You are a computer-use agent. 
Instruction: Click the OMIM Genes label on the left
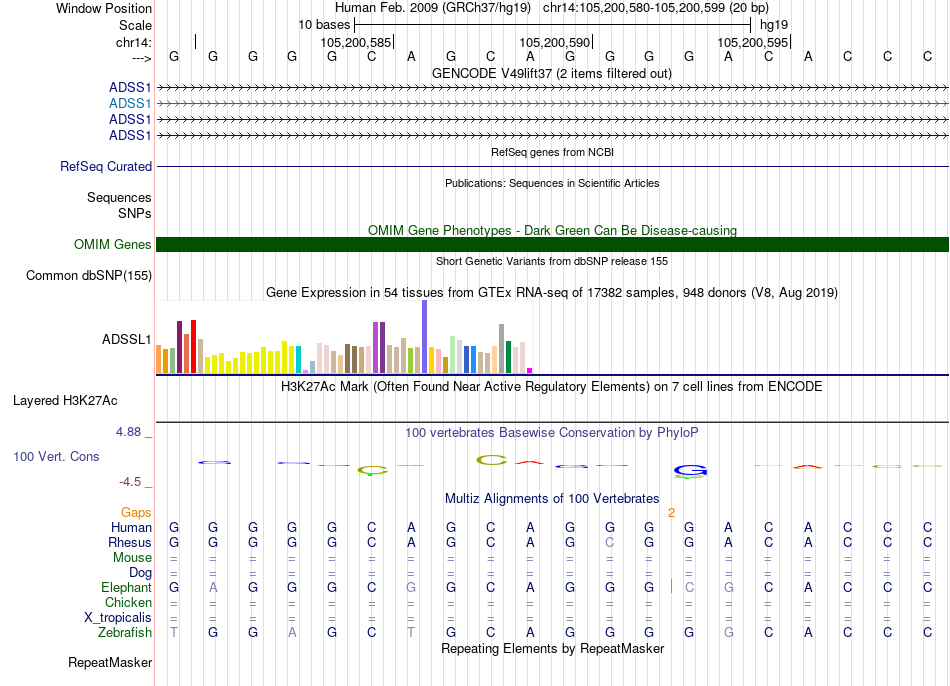click(x=112, y=245)
